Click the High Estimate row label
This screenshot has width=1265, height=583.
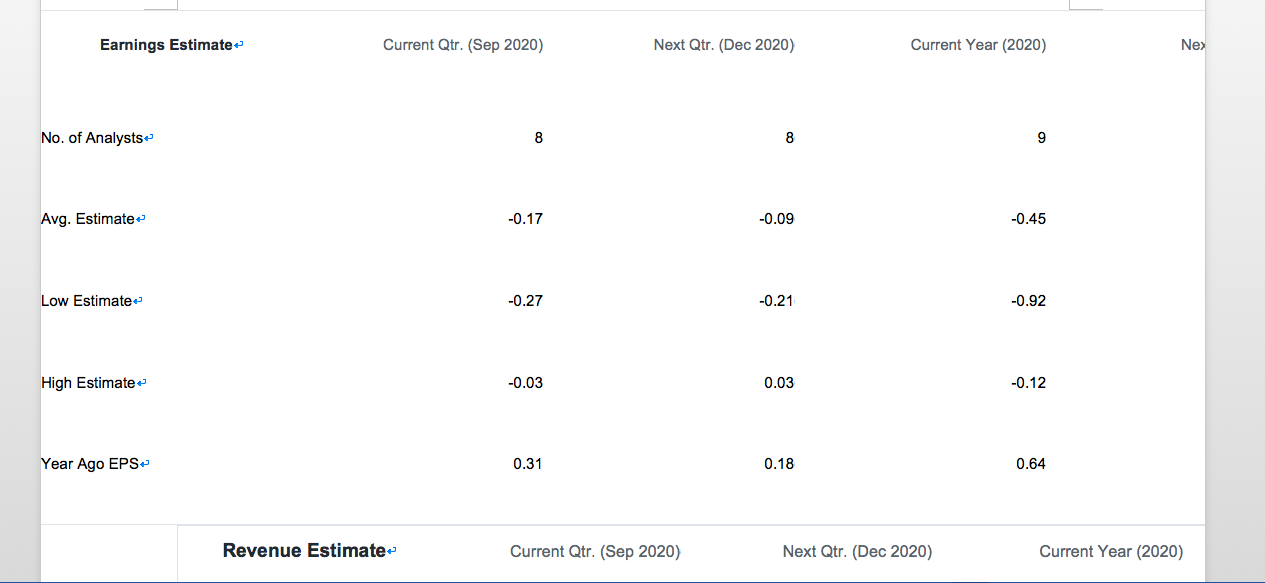pyautogui.click(x=88, y=383)
